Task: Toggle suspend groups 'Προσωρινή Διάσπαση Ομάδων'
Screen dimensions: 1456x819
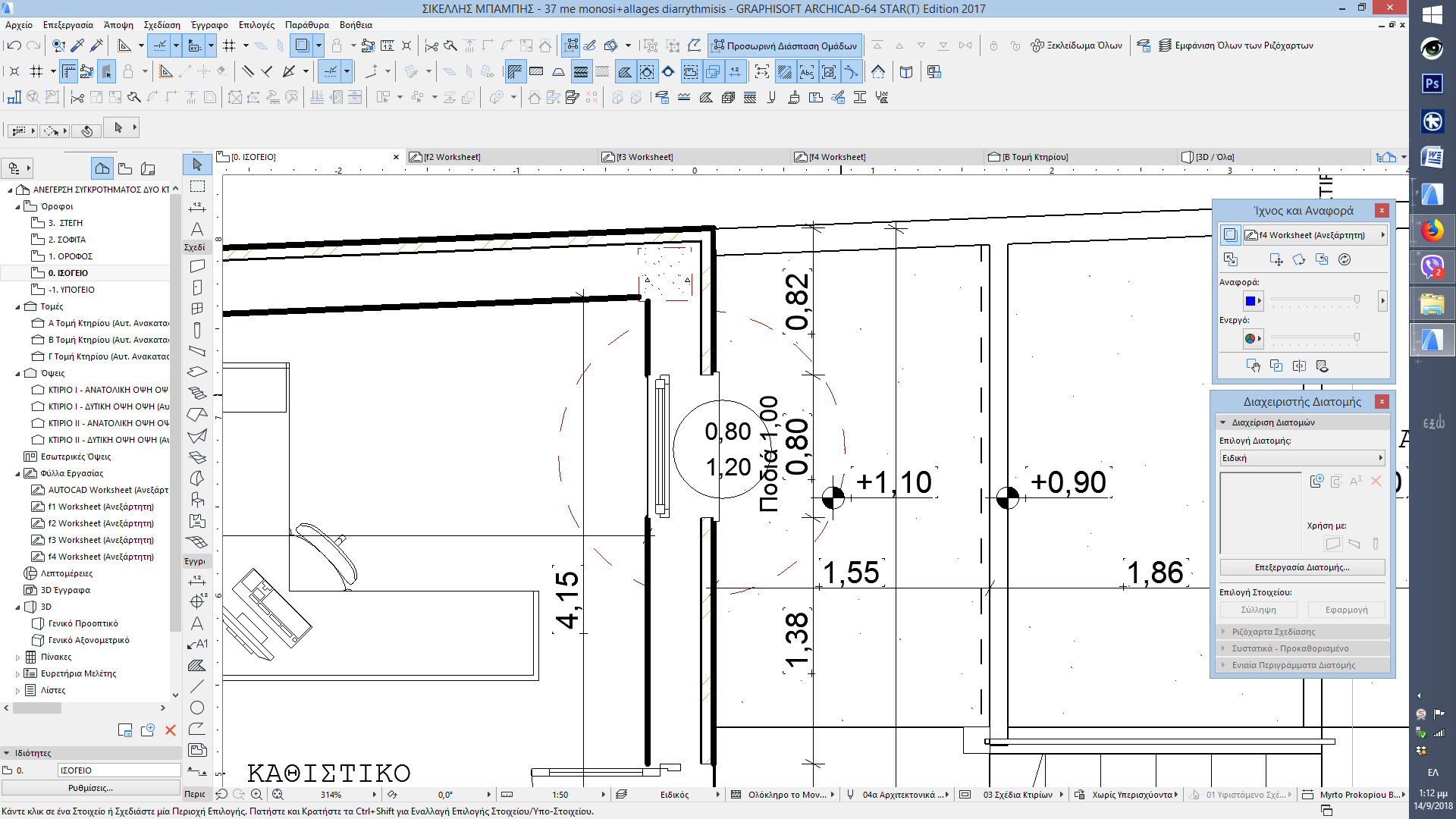Action: [x=785, y=45]
